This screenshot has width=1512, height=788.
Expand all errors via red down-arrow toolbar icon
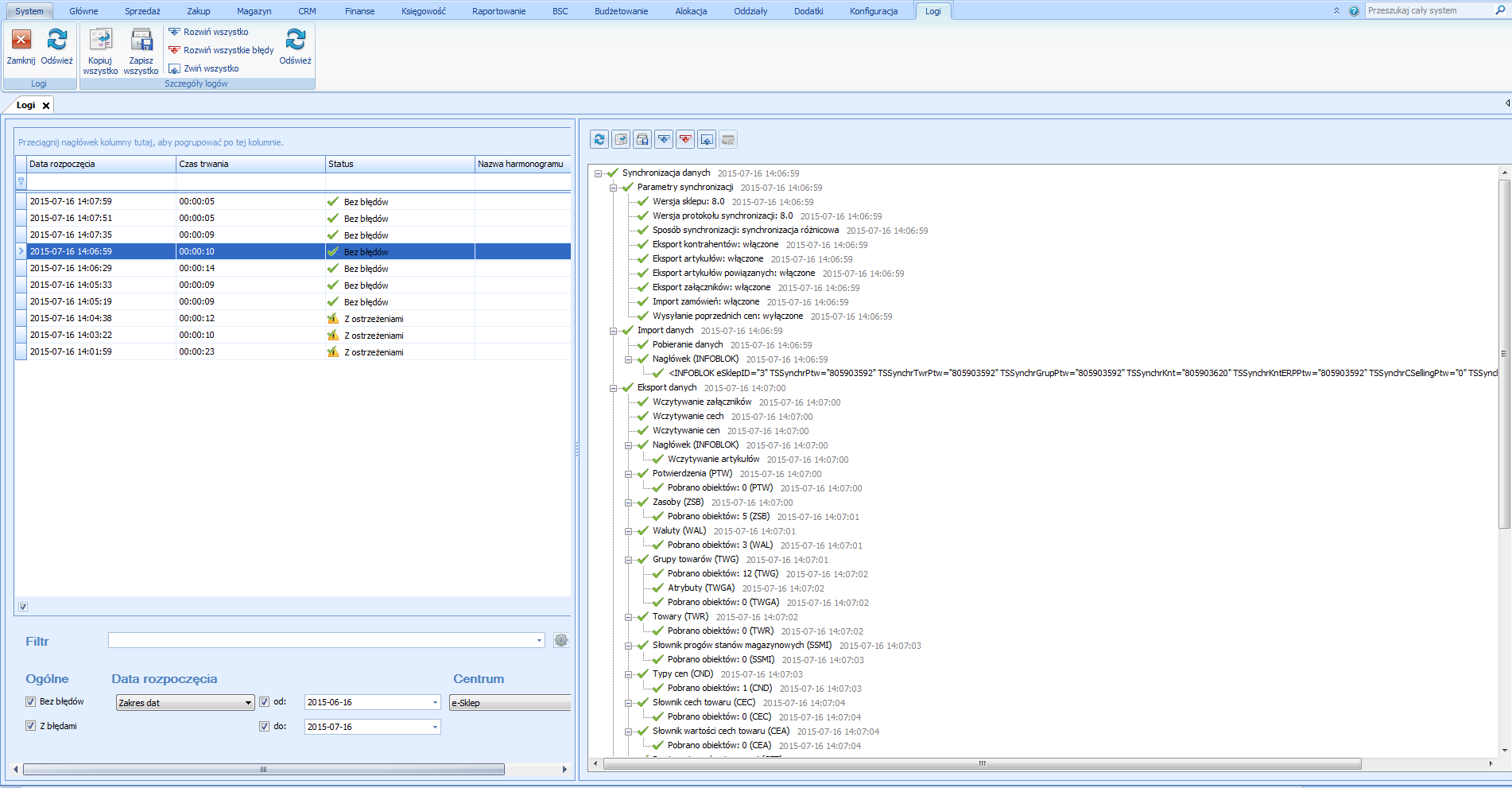click(x=685, y=139)
